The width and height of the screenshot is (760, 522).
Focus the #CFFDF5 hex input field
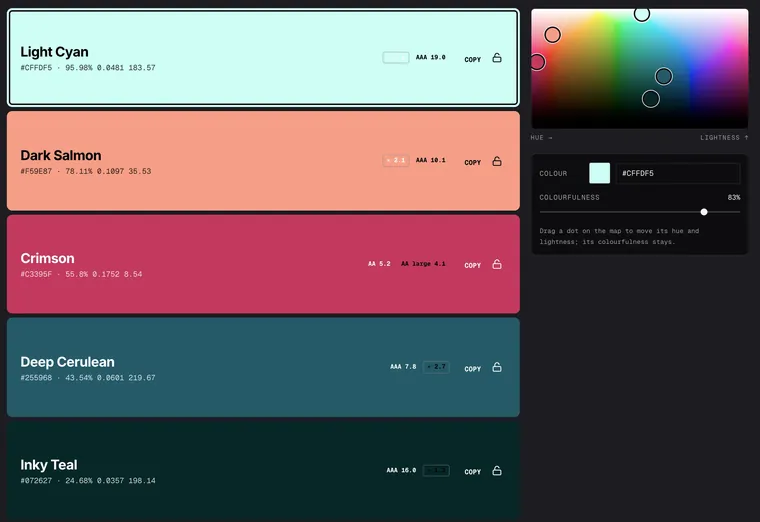point(678,173)
